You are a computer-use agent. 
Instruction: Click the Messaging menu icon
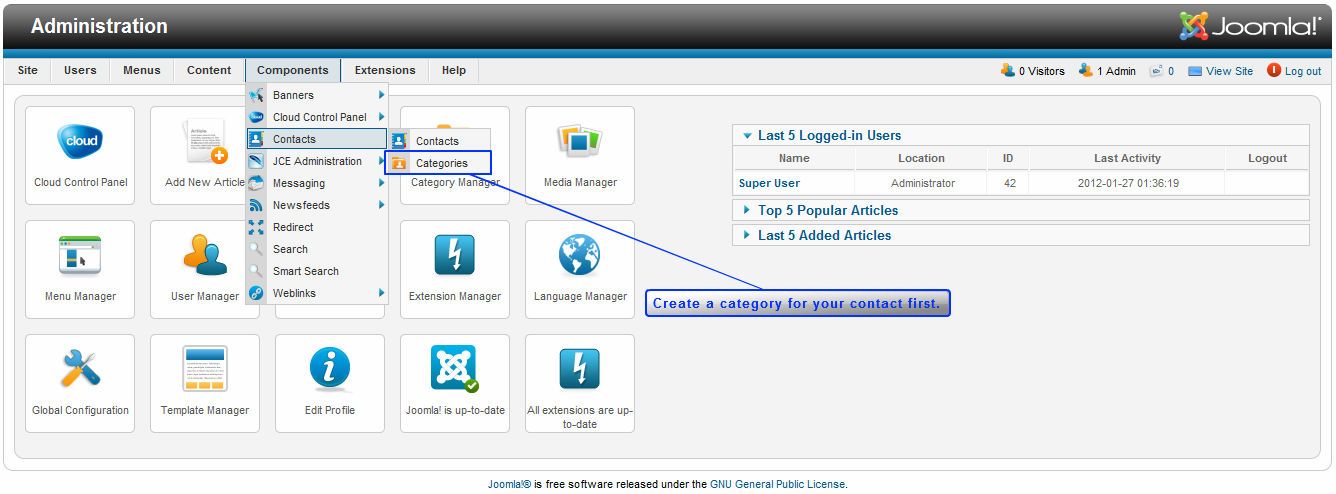point(256,183)
